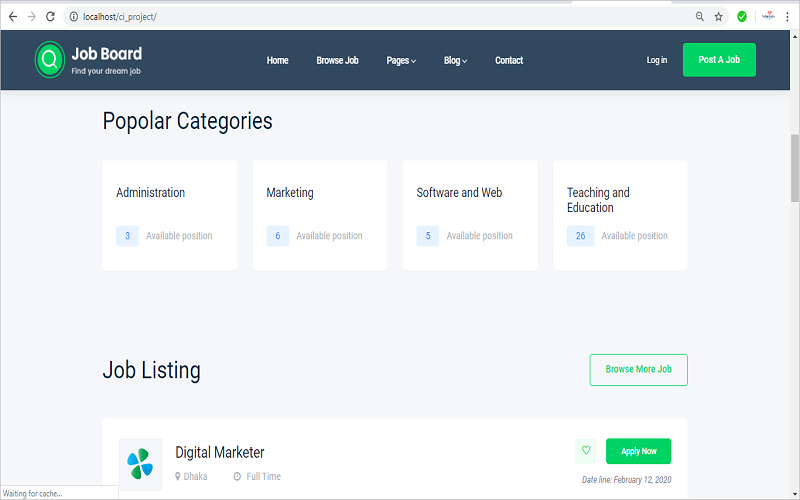This screenshot has width=800, height=500.
Task: Click the 'Full Time' job type text
Action: (264, 477)
